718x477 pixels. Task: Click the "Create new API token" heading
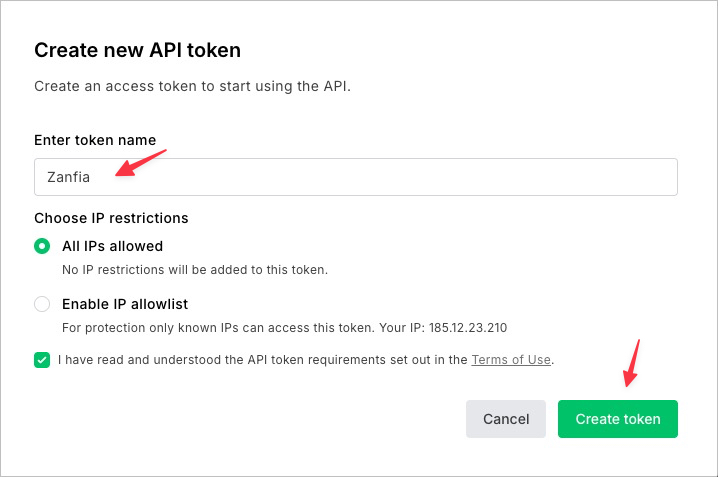138,50
